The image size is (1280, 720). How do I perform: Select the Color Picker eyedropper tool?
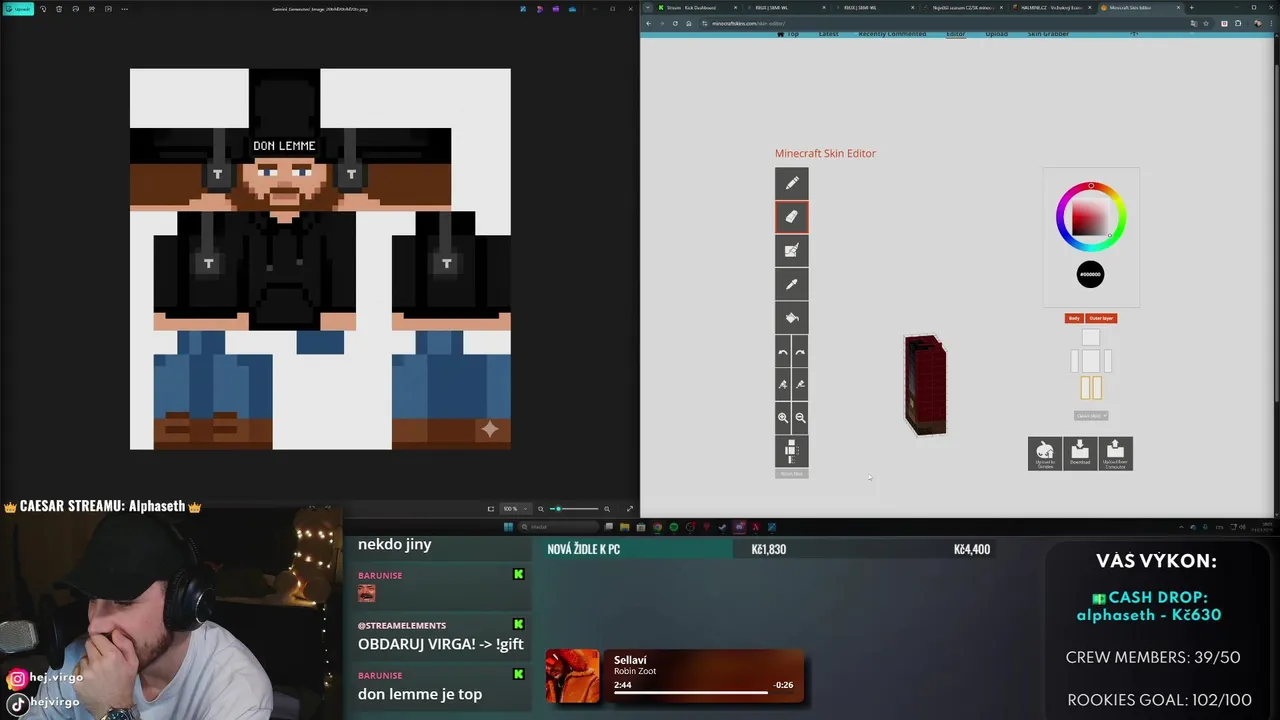tap(791, 284)
